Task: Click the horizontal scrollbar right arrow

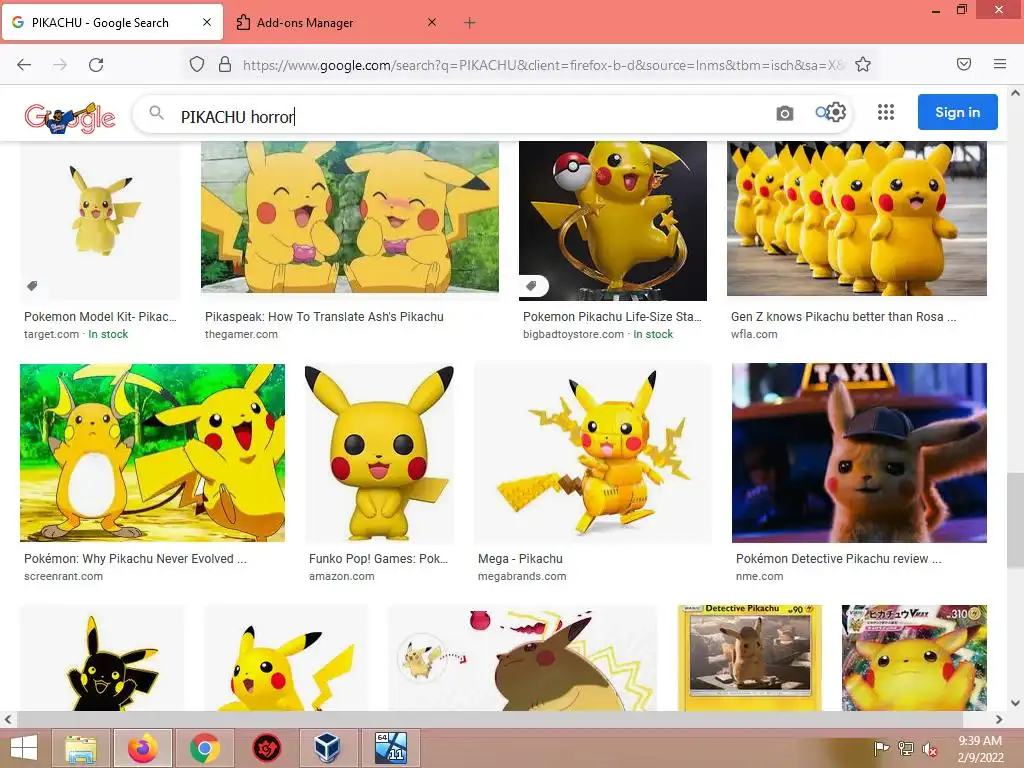Action: point(999,720)
